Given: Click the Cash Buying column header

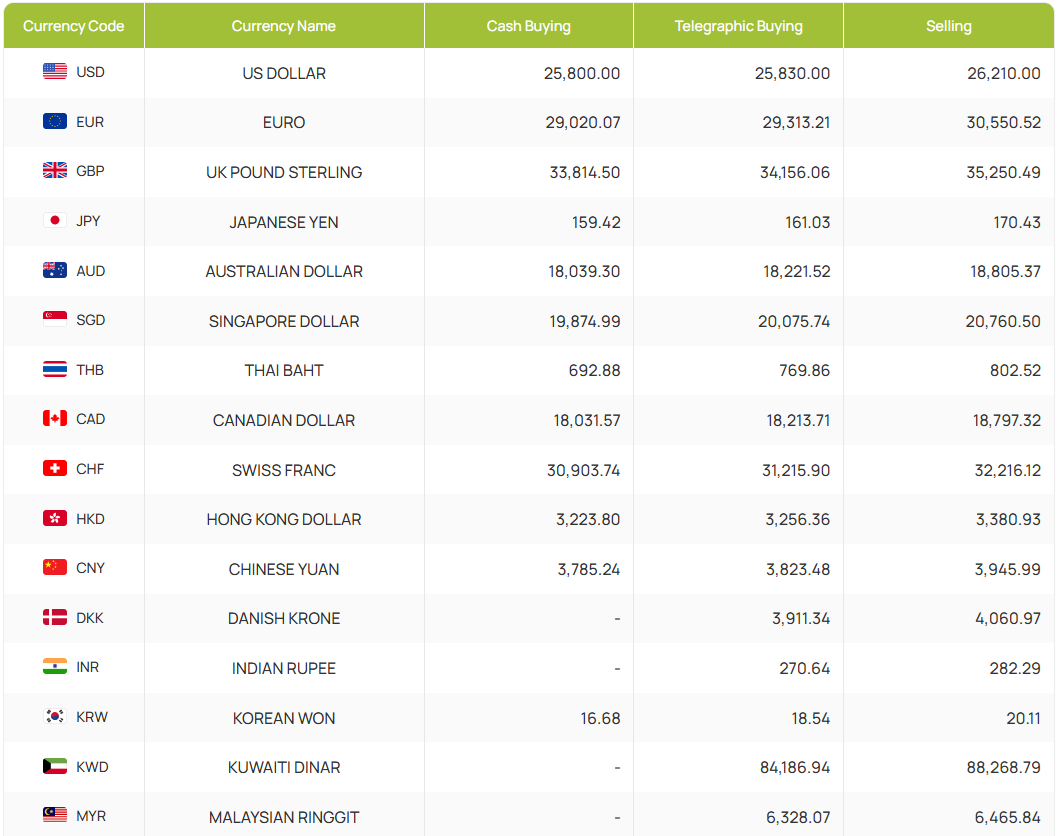Looking at the screenshot, I should pos(529,26).
